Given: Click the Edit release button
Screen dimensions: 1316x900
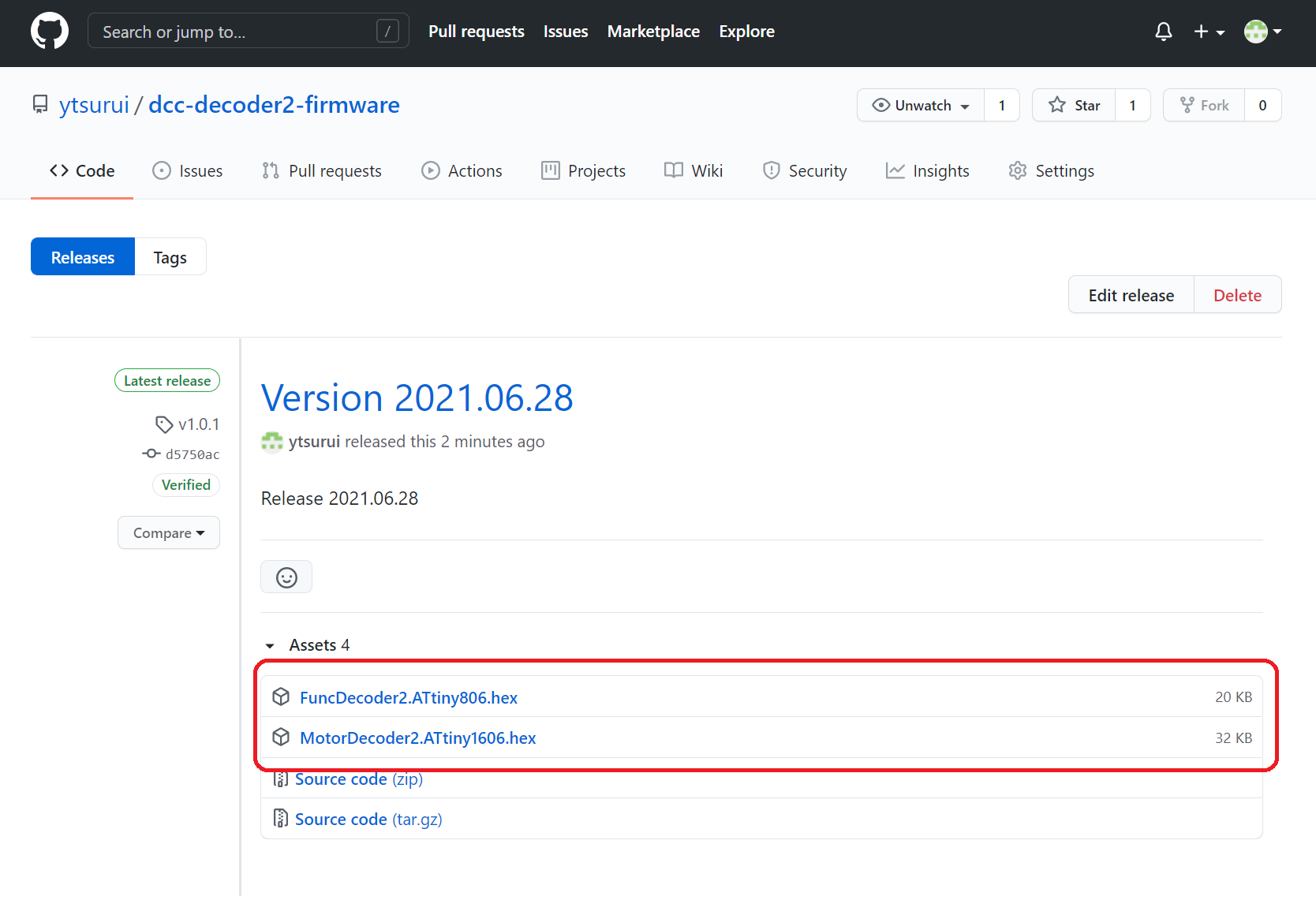Looking at the screenshot, I should coord(1131,295).
